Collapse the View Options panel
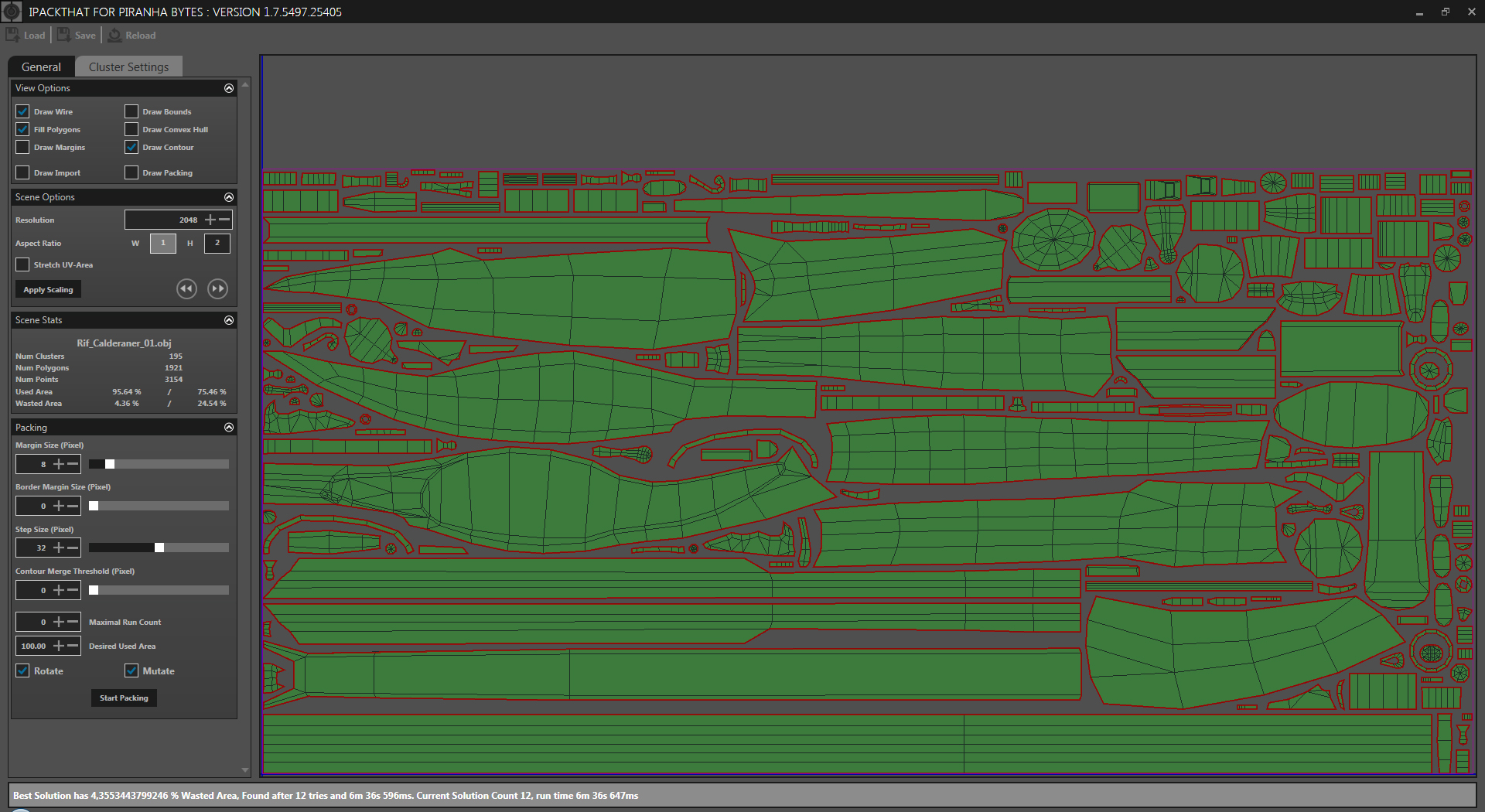This screenshot has height=812, width=1485. (229, 87)
